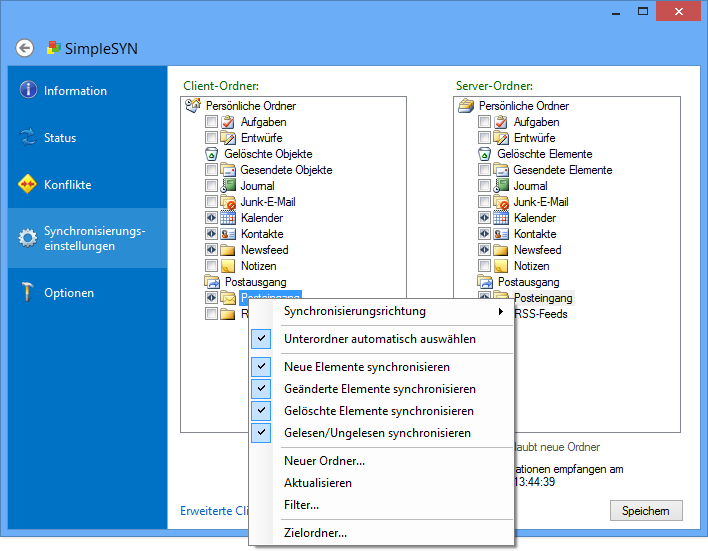Toggle client Gesendete Objekte checkbox

[x=211, y=169]
